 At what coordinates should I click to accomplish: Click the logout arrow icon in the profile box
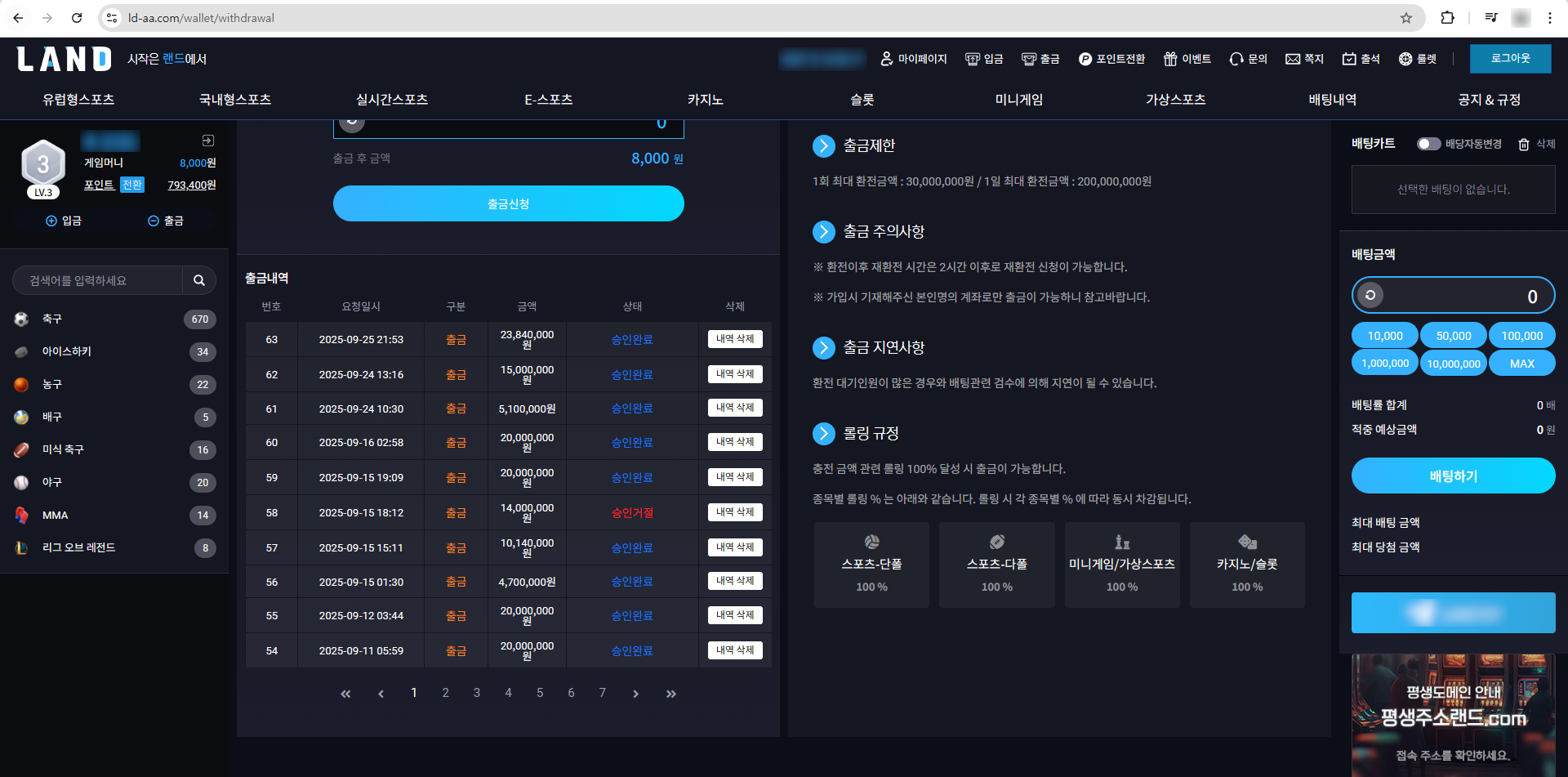[x=208, y=141]
